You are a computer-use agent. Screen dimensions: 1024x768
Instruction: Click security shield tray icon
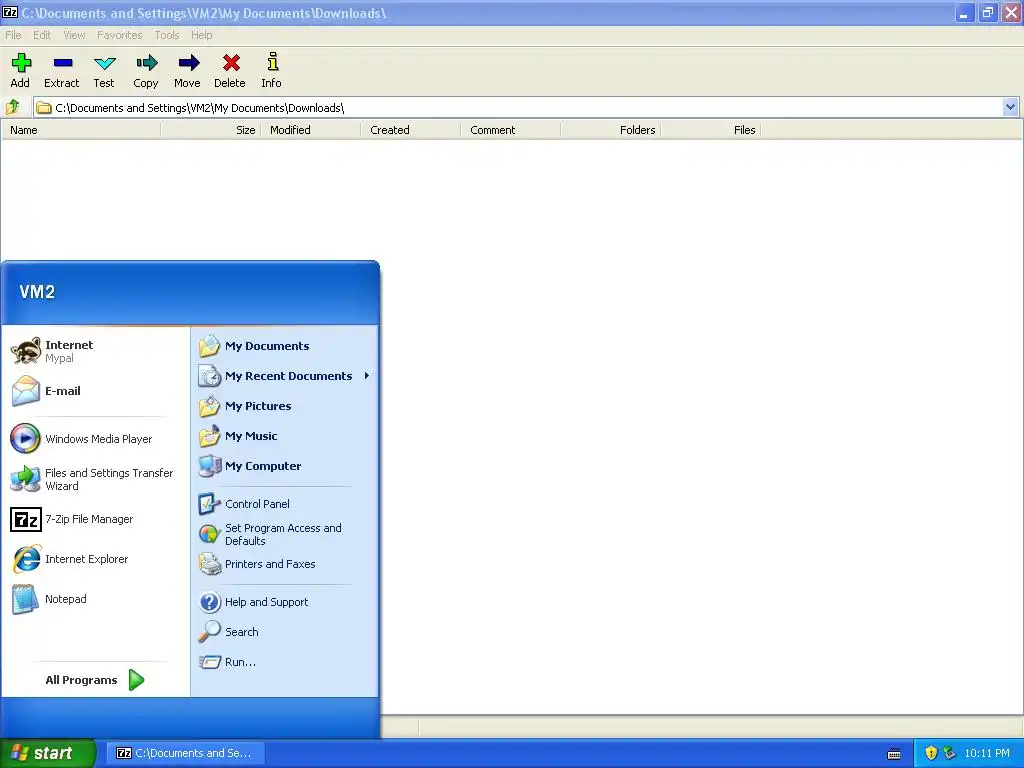click(931, 753)
